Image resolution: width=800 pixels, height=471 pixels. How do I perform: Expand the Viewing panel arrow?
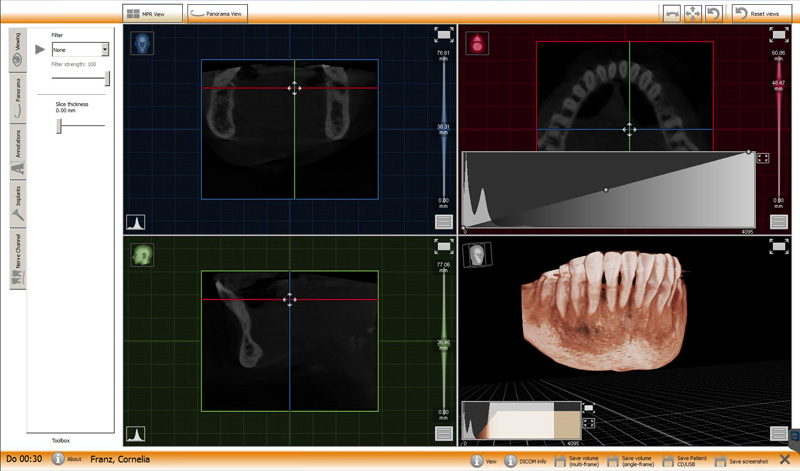[x=40, y=49]
